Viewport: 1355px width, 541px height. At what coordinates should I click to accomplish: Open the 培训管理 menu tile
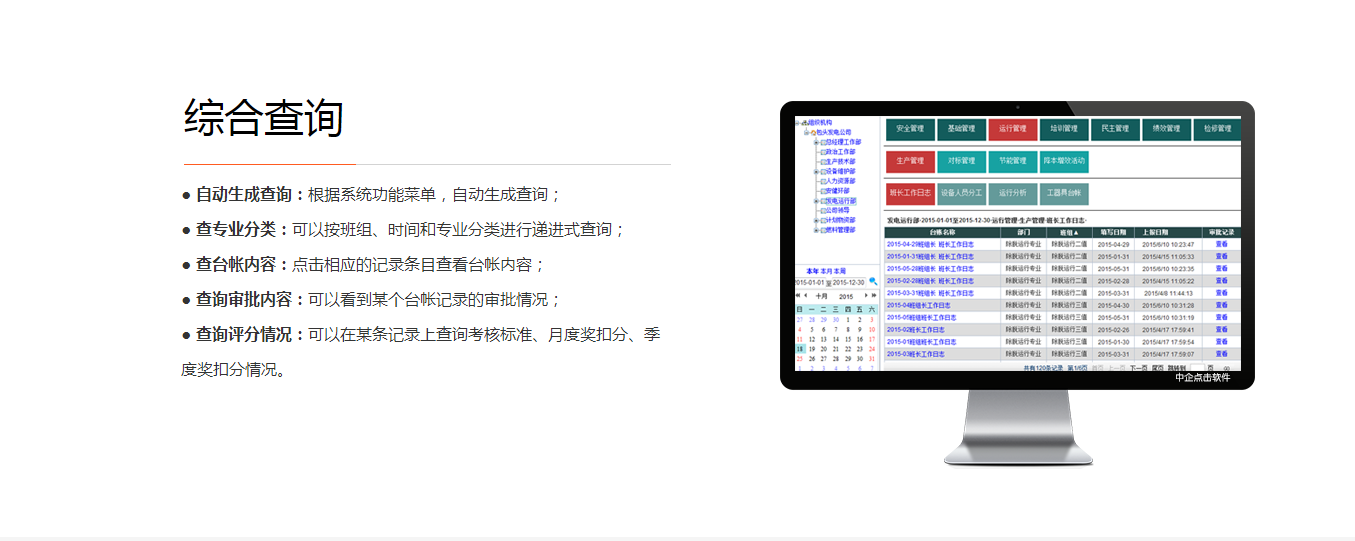click(x=1064, y=129)
